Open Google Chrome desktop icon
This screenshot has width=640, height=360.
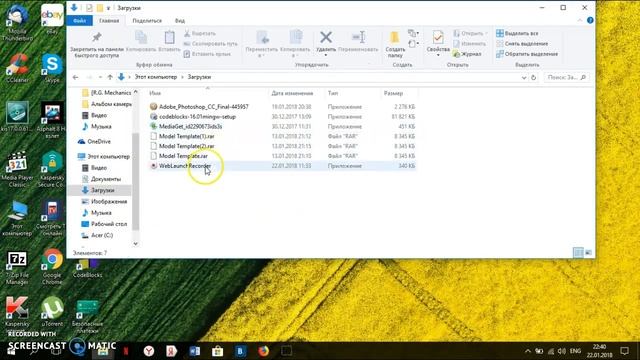(52, 266)
